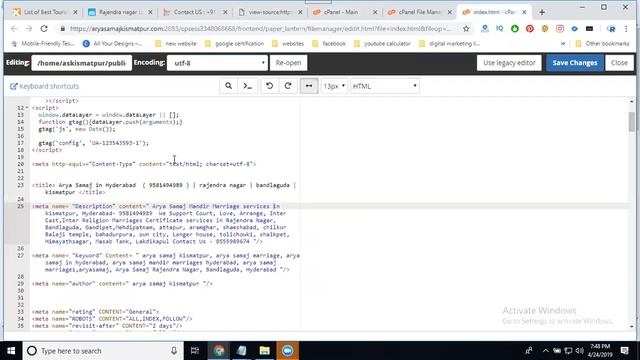640x360 pixels.
Task: Collapse the script block on line 12
Action: pos(27,108)
